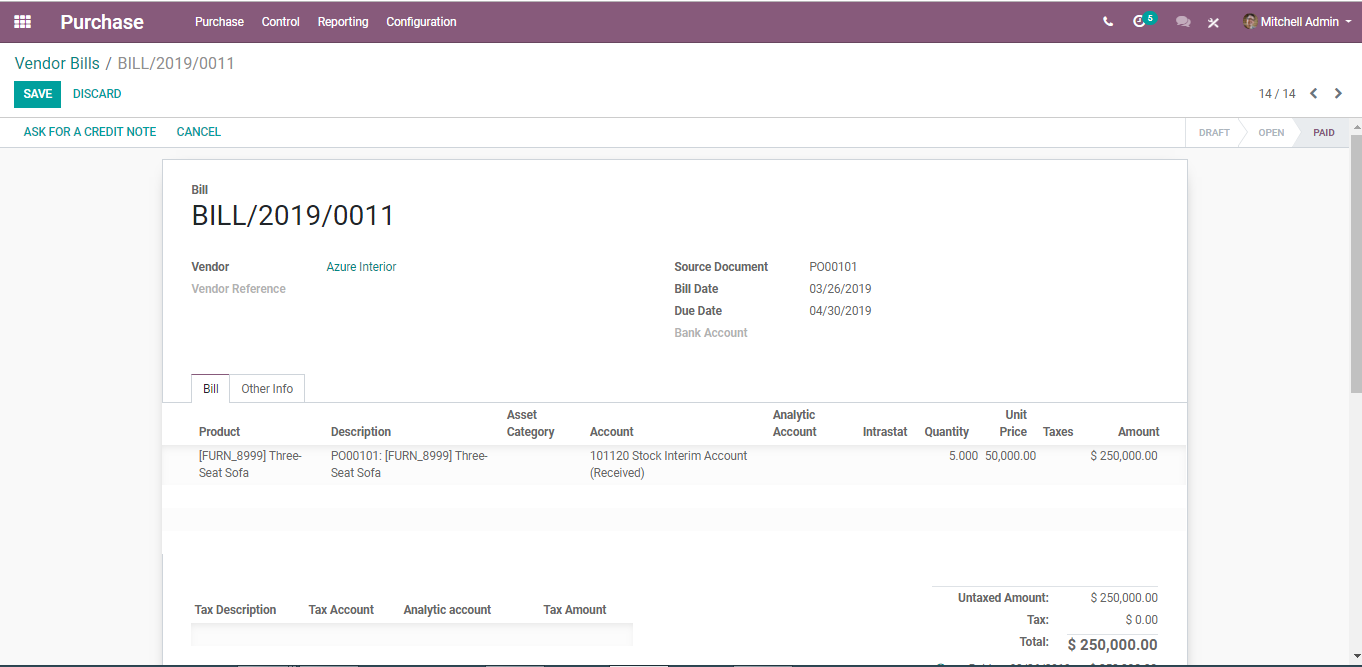Click Mitchell Admin avatar picture

pyautogui.click(x=1250, y=21)
